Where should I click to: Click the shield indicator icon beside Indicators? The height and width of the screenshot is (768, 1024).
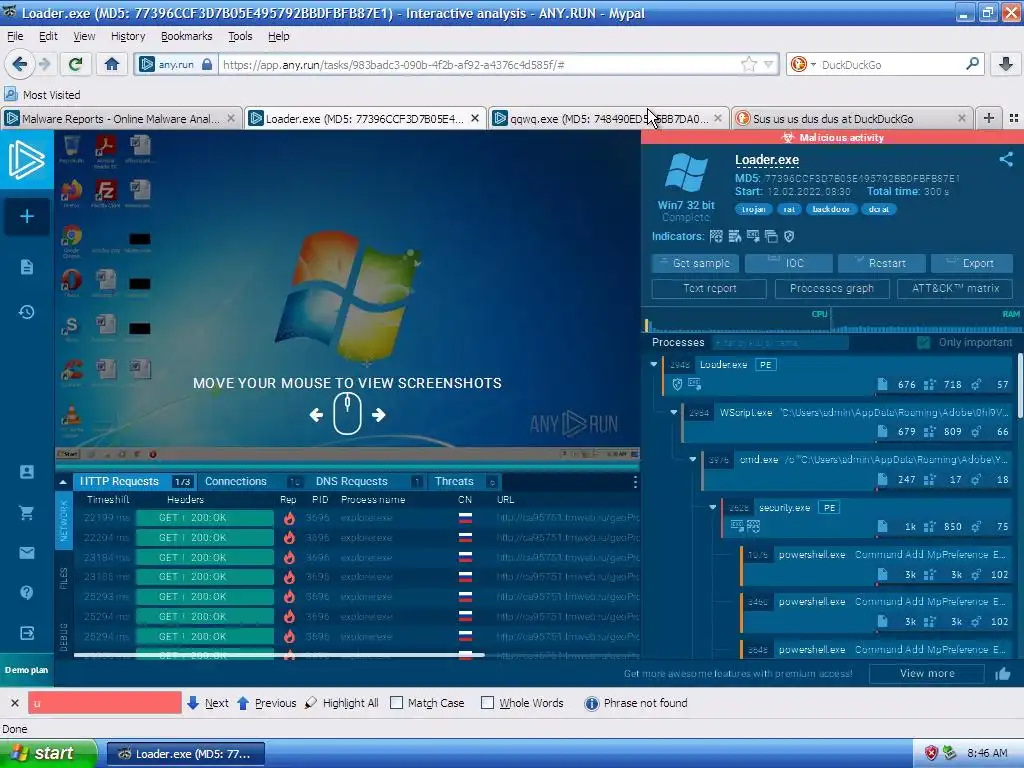tap(789, 236)
